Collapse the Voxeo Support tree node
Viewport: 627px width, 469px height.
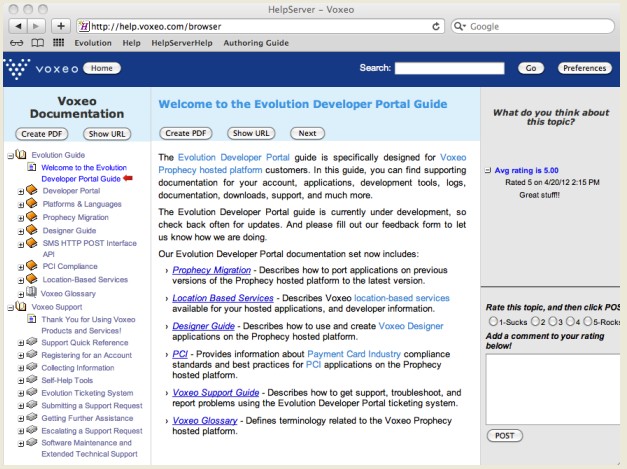[x=10, y=308]
